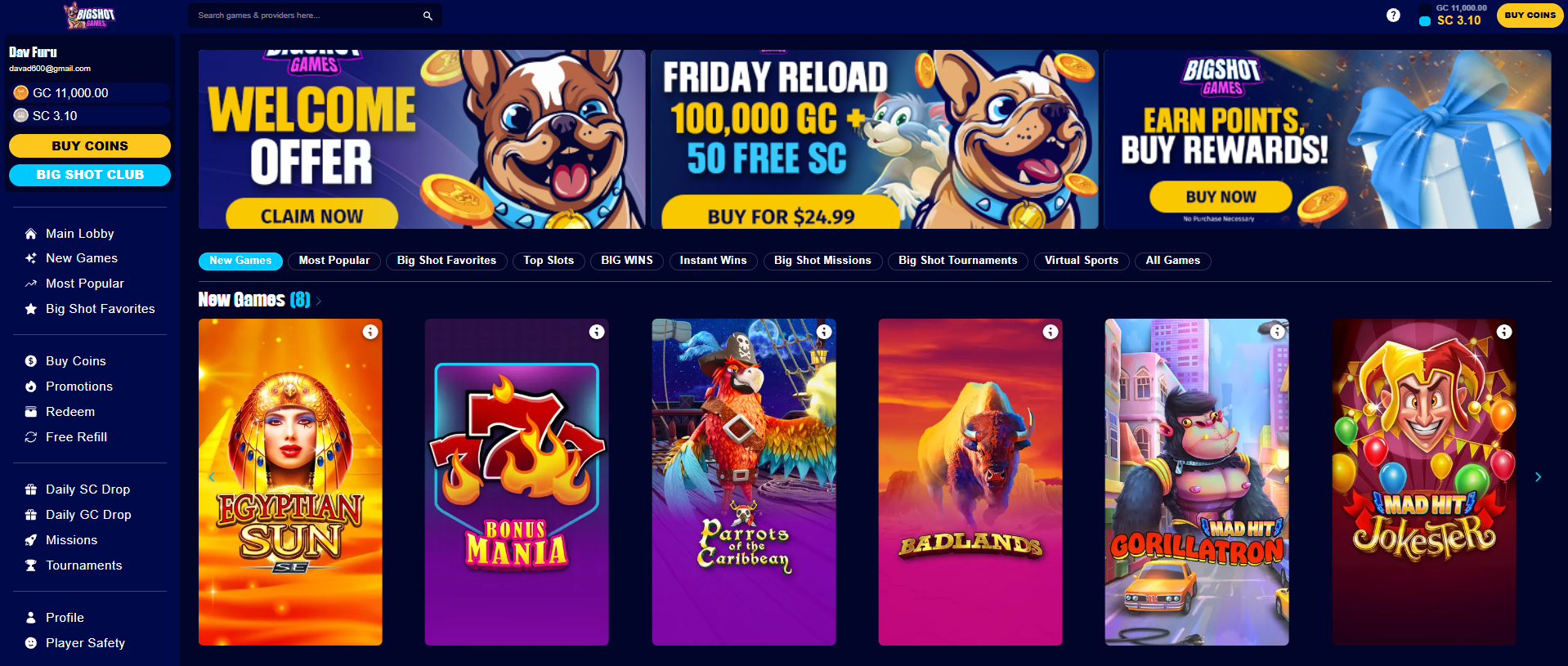Go to Player Safety in sidebar
Screen dimensions: 1568x666
(x=85, y=643)
